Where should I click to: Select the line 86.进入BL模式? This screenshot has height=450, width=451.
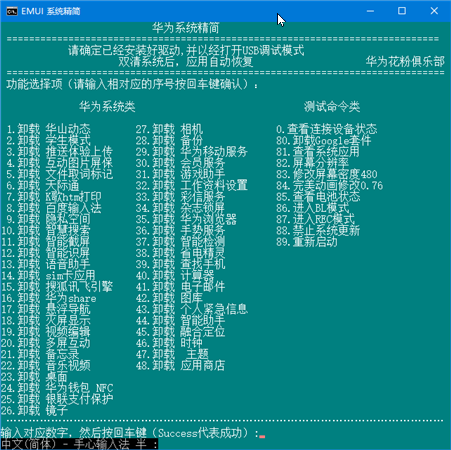coord(312,208)
